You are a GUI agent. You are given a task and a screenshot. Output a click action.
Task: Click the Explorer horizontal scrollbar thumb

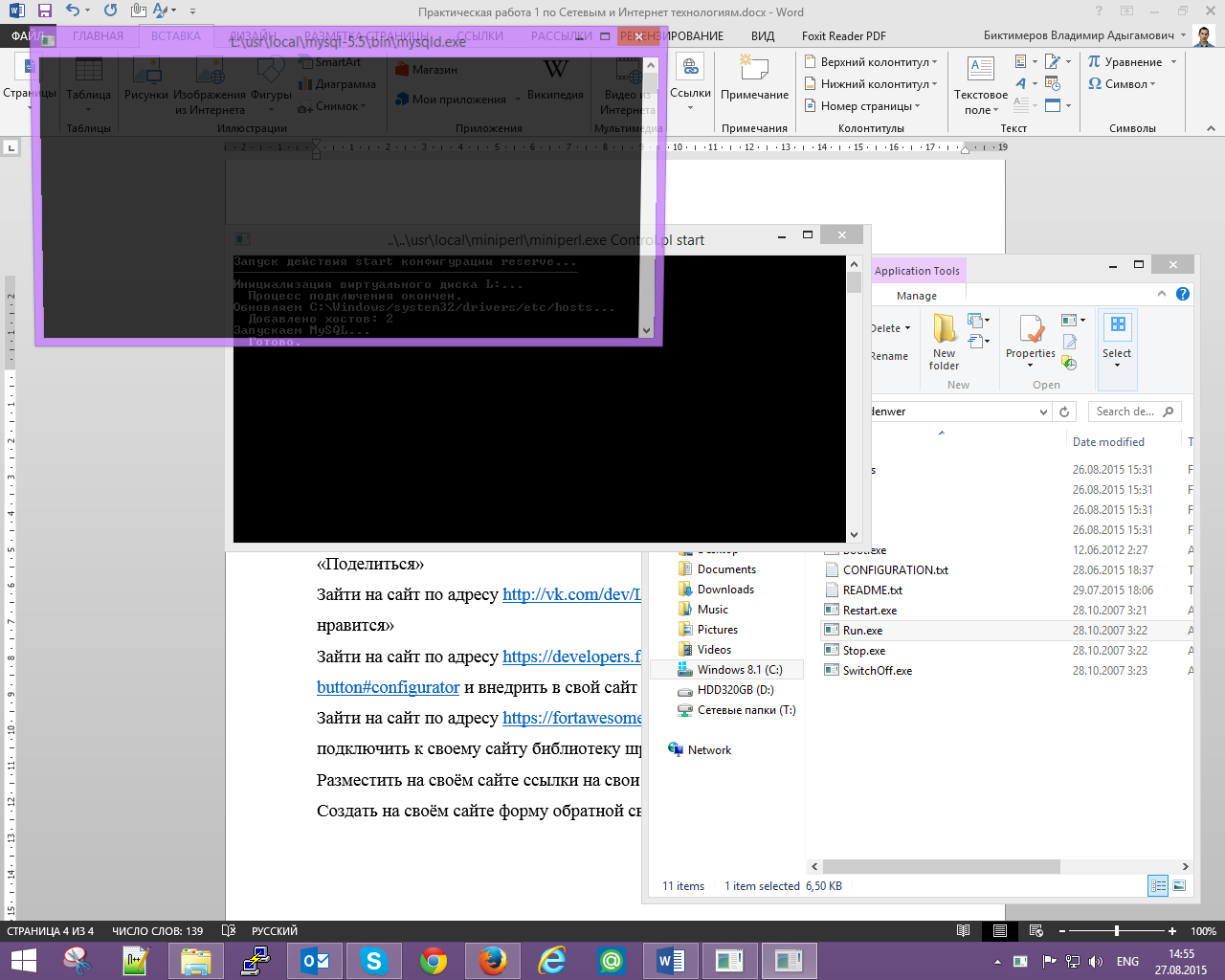tap(941, 866)
